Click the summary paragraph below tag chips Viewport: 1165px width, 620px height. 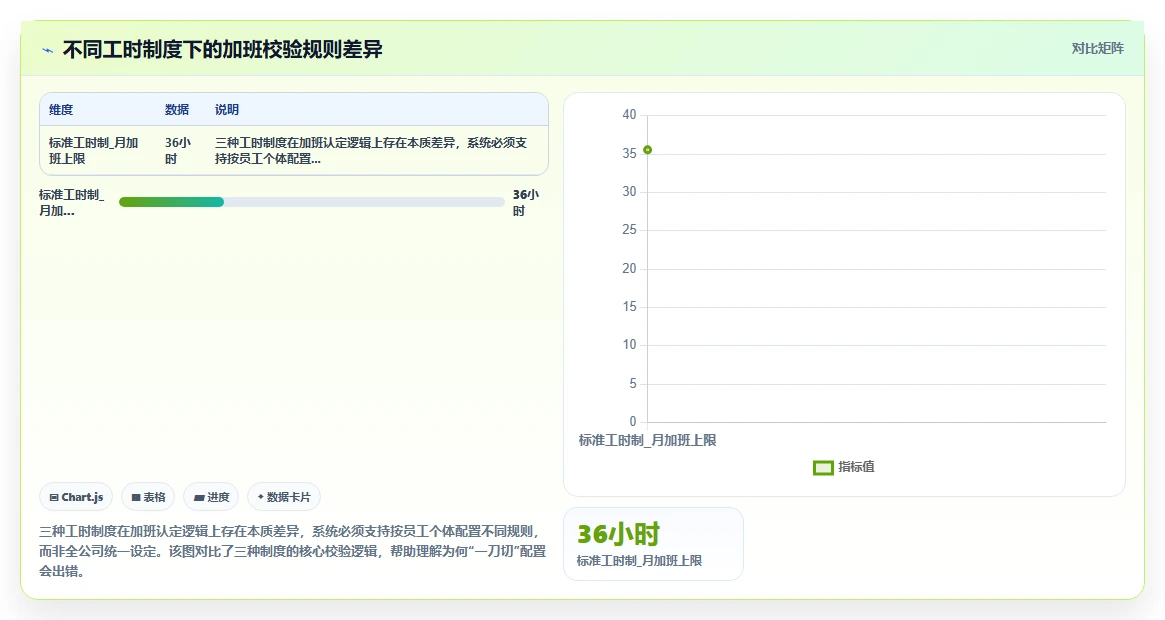click(293, 551)
